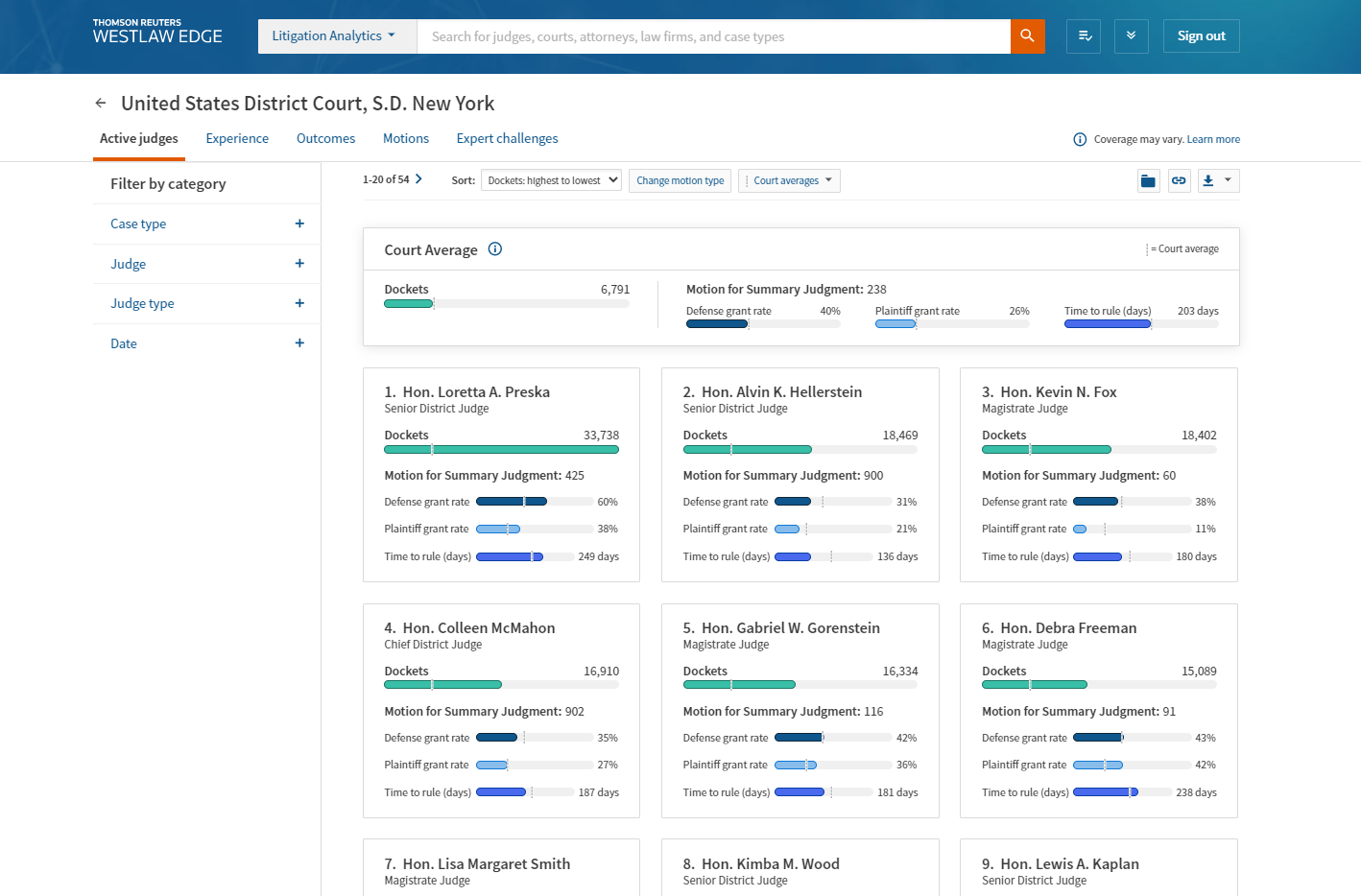Expand the Date filter
This screenshot has height=896, width=1361.
(299, 343)
